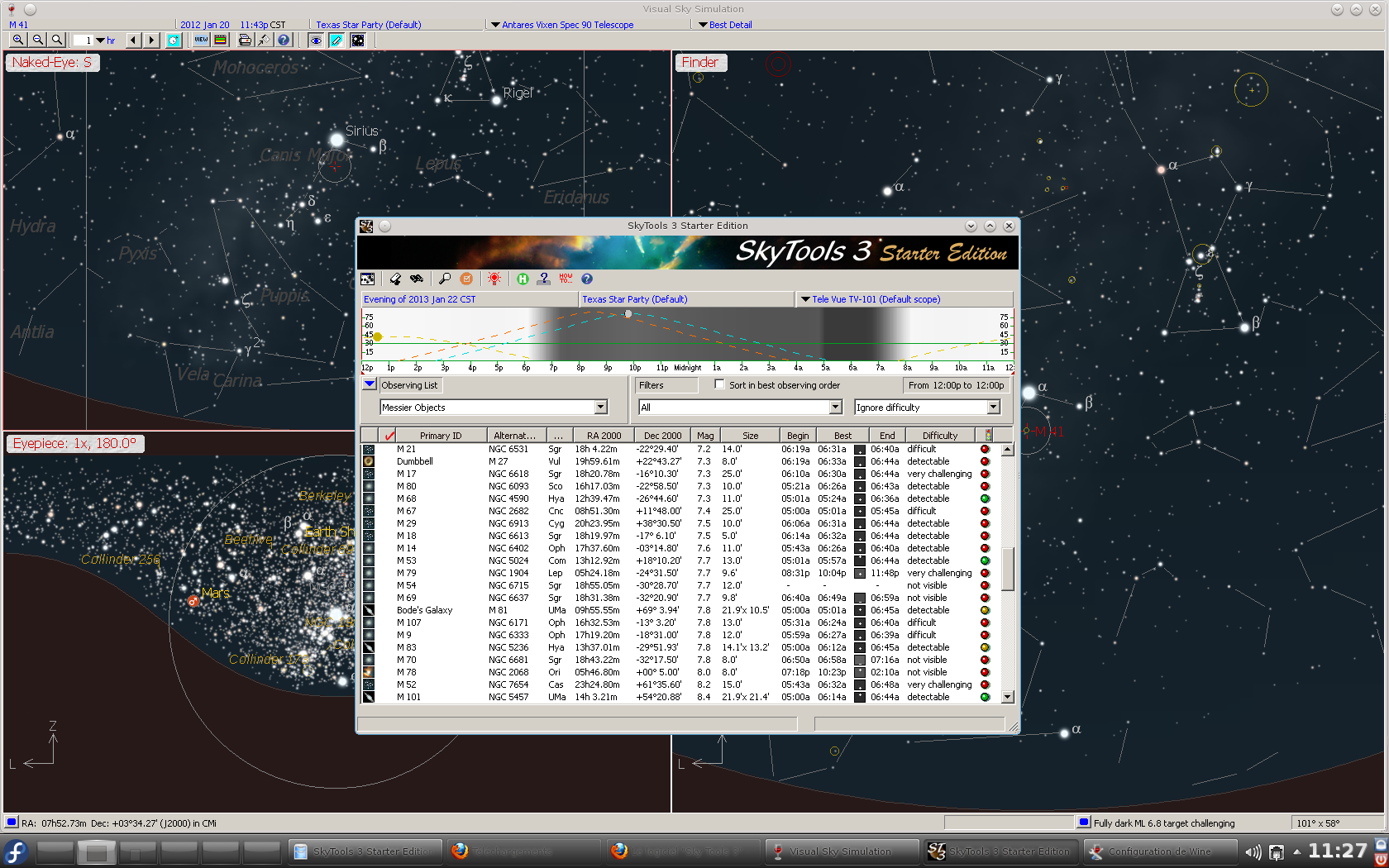Image resolution: width=1389 pixels, height=868 pixels.
Task: Click the eraser-like tool icon in SkyTools
Action: pos(395,279)
